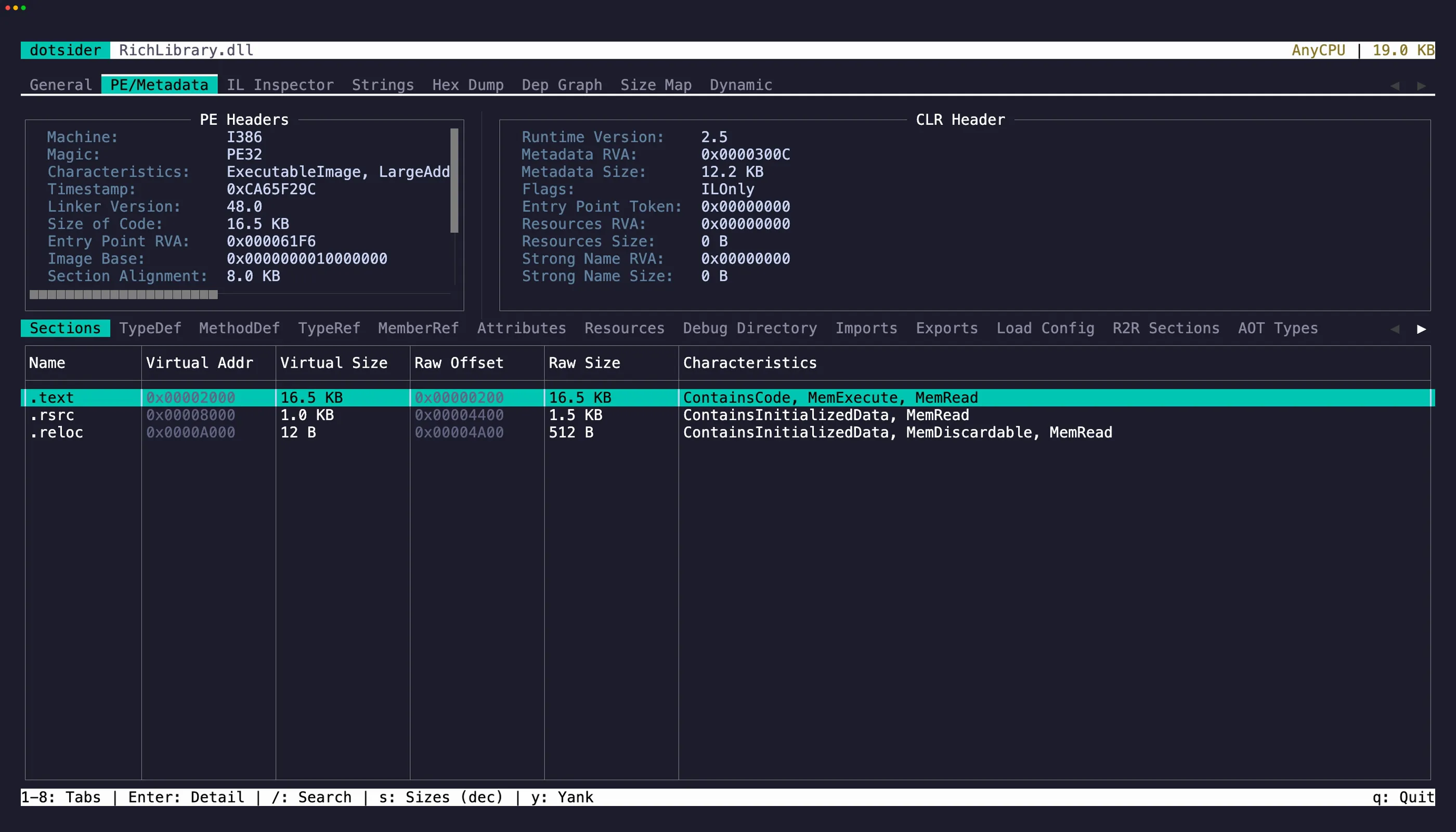Open the TypeDef sub-tab
Screen dimensions: 1456x832
[150, 329]
